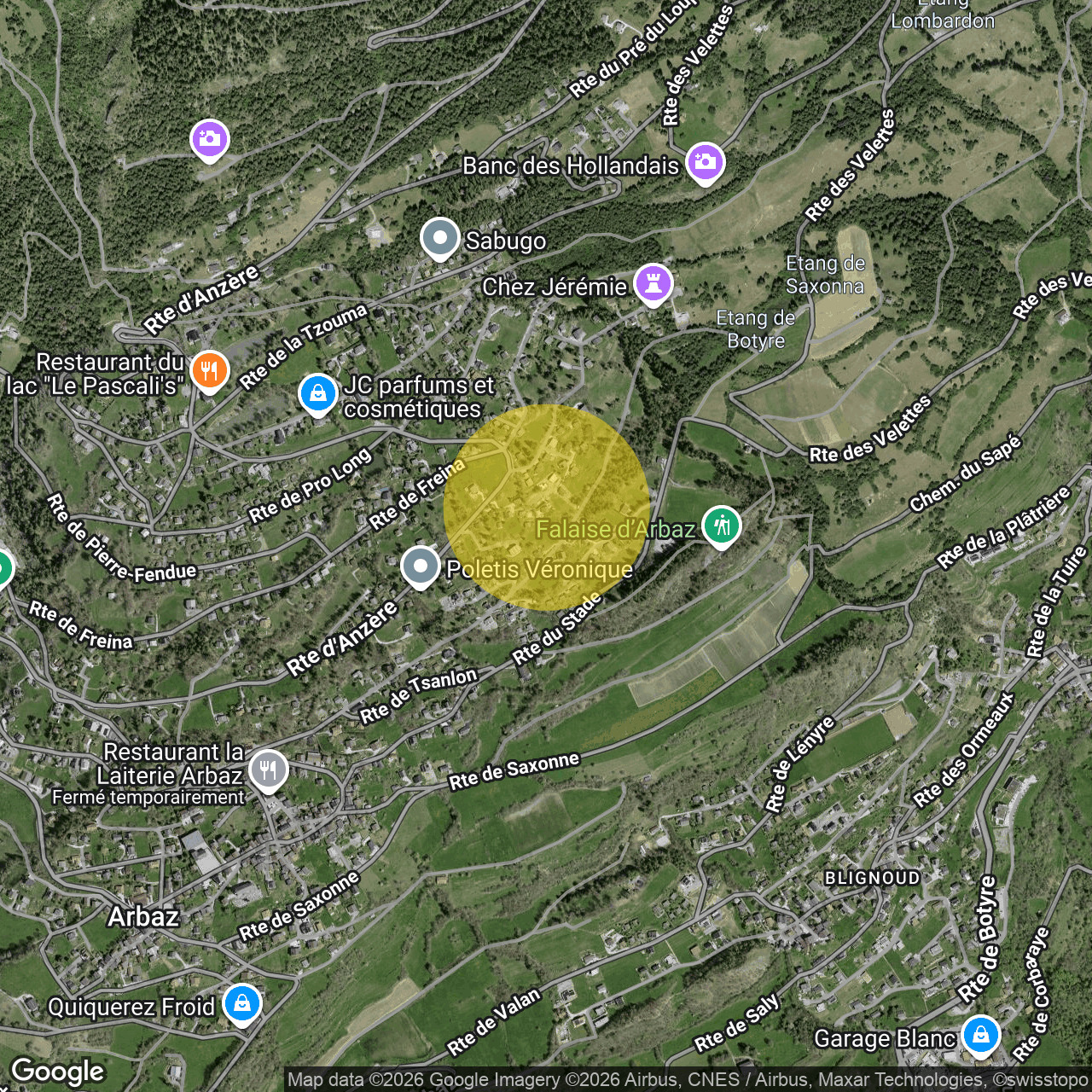The image size is (1092, 1092).
Task: Select the Blignoud locality label
Action: click(x=872, y=878)
